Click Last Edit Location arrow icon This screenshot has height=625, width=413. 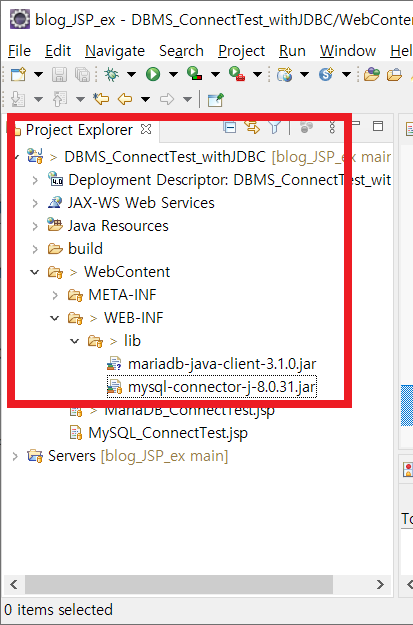(101, 99)
